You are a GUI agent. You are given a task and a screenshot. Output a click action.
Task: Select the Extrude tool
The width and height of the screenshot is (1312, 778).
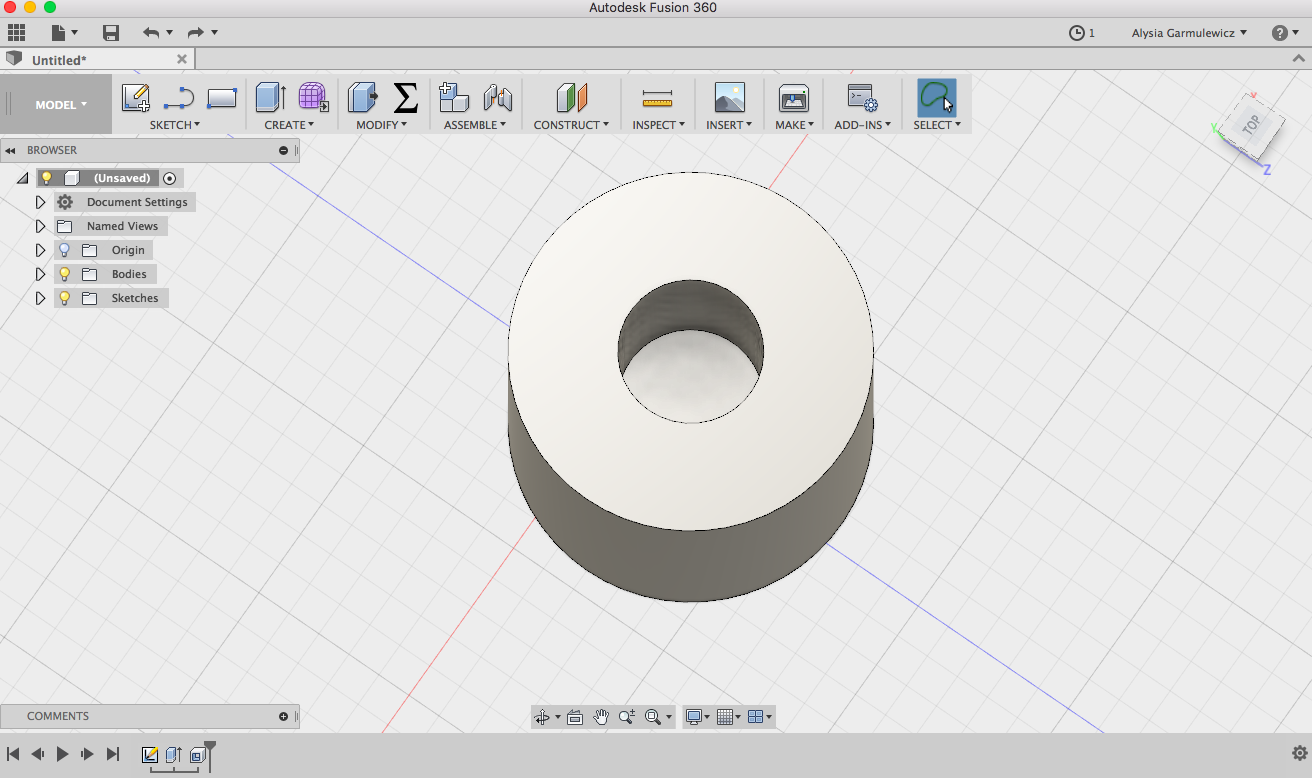(271, 97)
